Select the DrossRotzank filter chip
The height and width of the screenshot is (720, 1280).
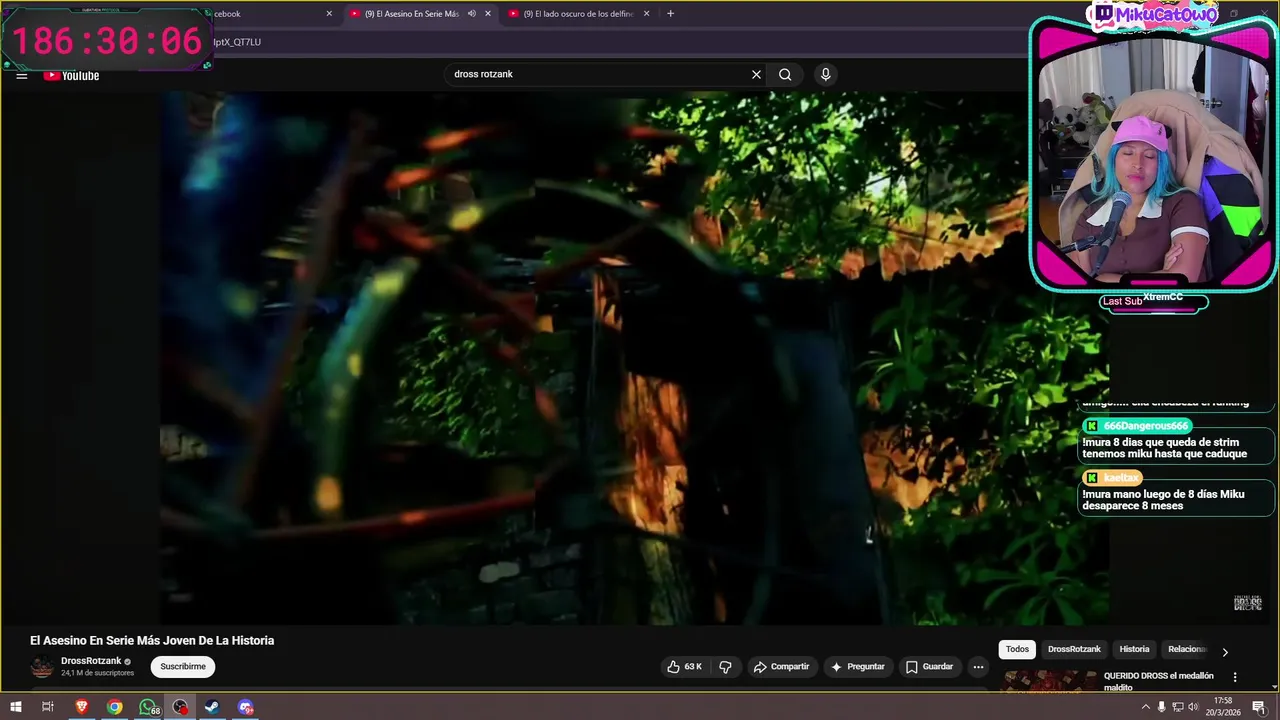[1074, 650]
